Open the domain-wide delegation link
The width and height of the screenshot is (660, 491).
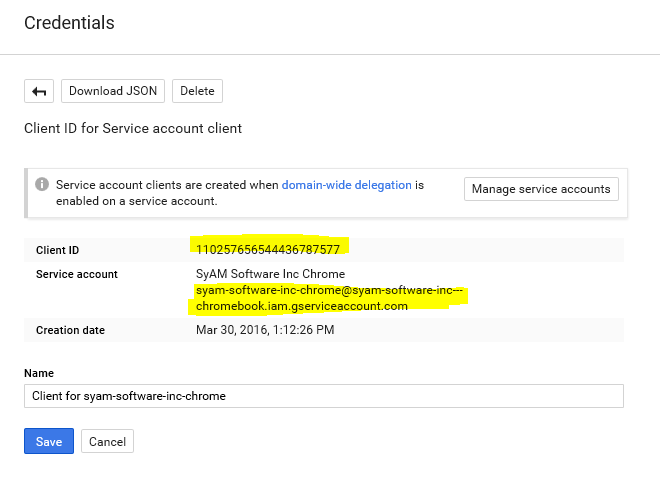pos(346,185)
